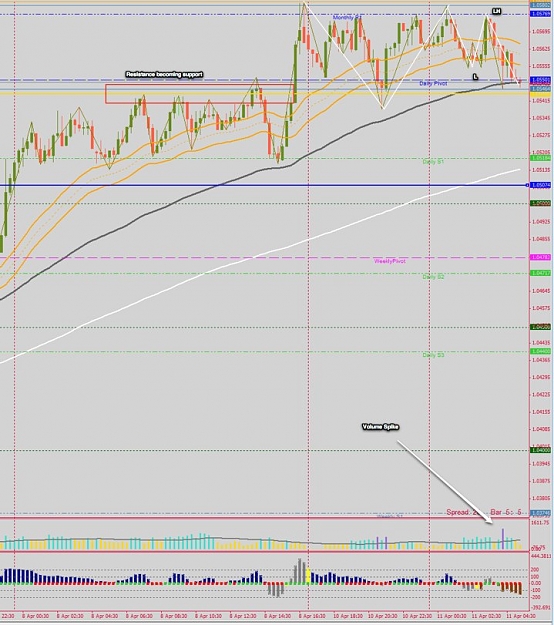Viewport: 554px width, 625px height.
Task: Select the blue 1.05769 price tag
Action: 541,14
